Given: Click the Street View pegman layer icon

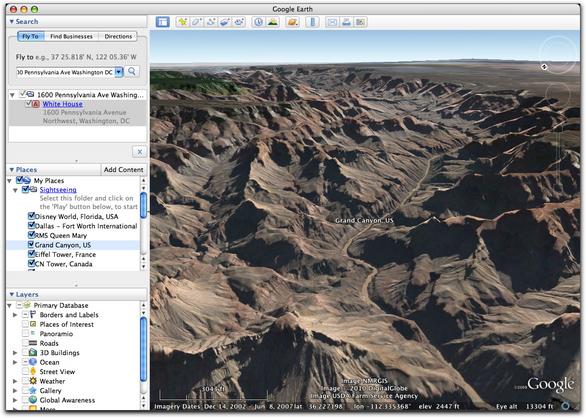Looking at the screenshot, I should 33,371.
